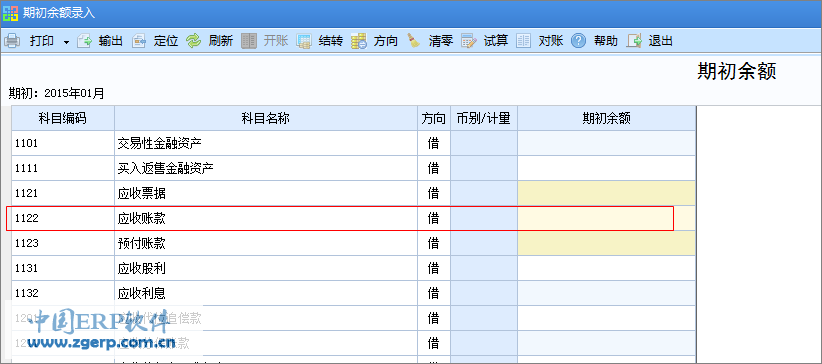Select the 应收账款 row name

point(142,218)
